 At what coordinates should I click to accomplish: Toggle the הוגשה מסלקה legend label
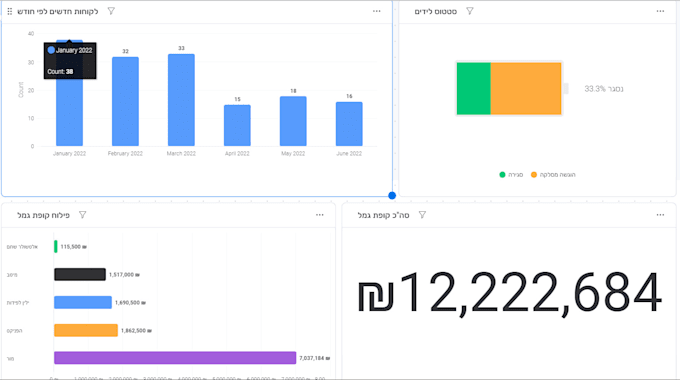pyautogui.click(x=558, y=175)
